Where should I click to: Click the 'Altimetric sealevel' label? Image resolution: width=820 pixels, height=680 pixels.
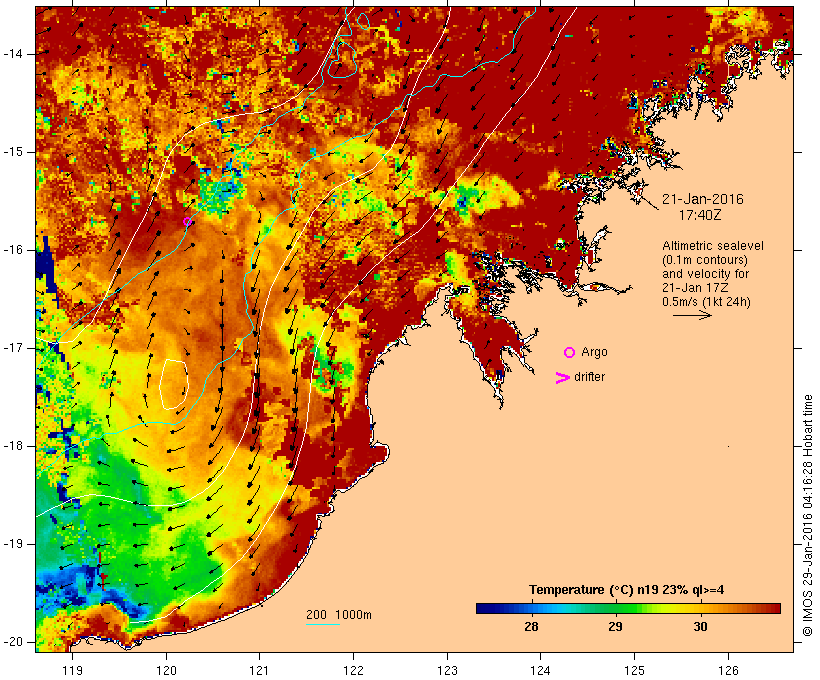713,246
